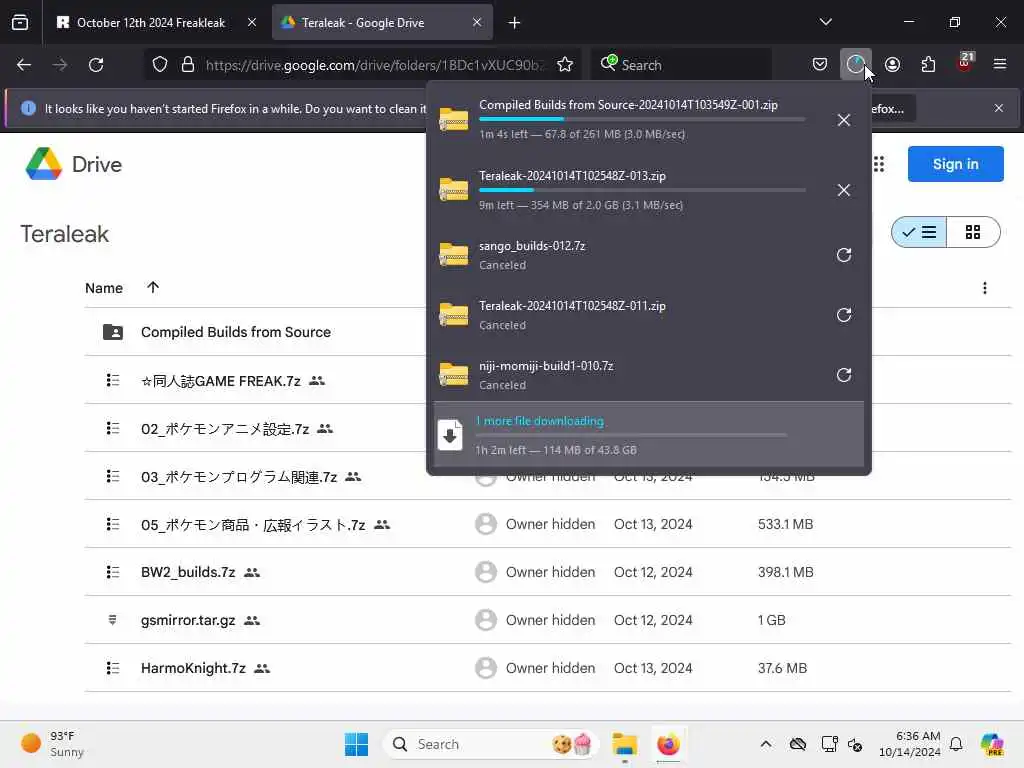Screen dimensions: 1024x768
Task: Show hidden system tray icons
Action: 765,744
